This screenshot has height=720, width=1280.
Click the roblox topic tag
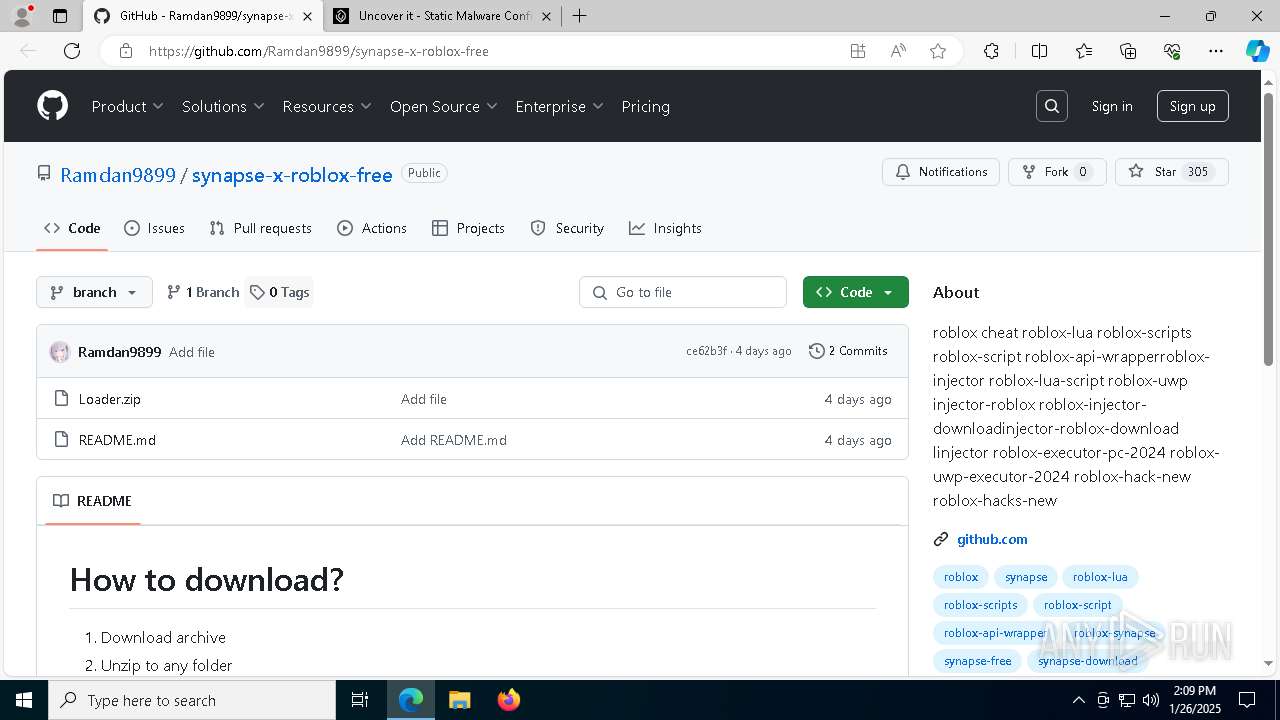(x=961, y=577)
